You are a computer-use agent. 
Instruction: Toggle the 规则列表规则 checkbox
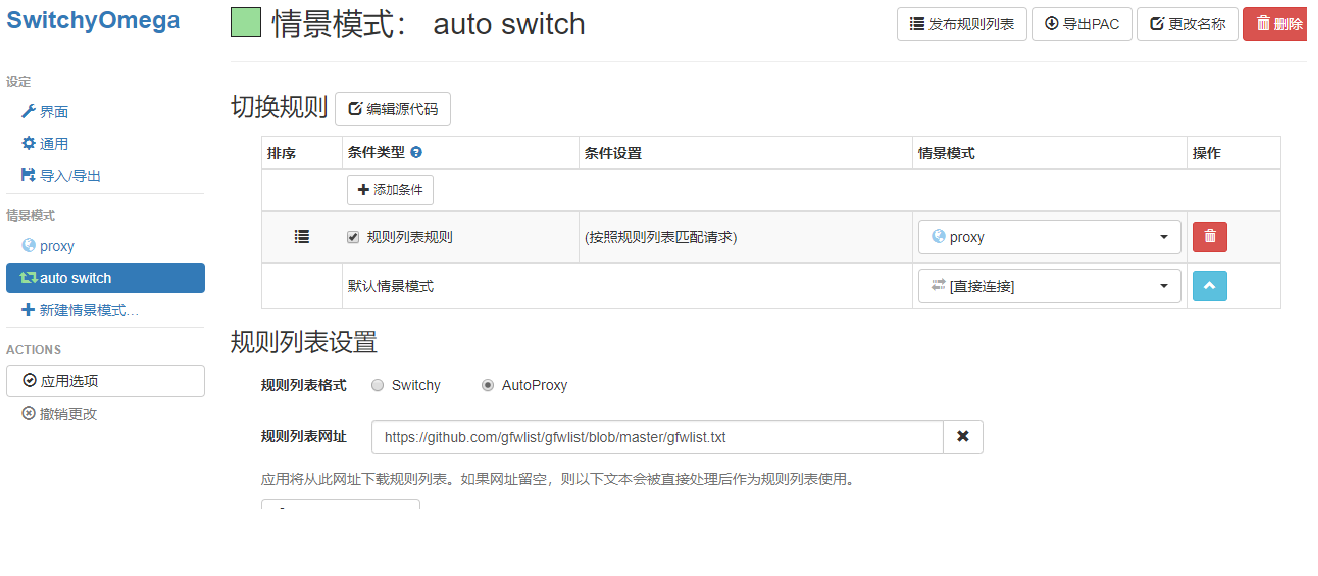tap(353, 238)
